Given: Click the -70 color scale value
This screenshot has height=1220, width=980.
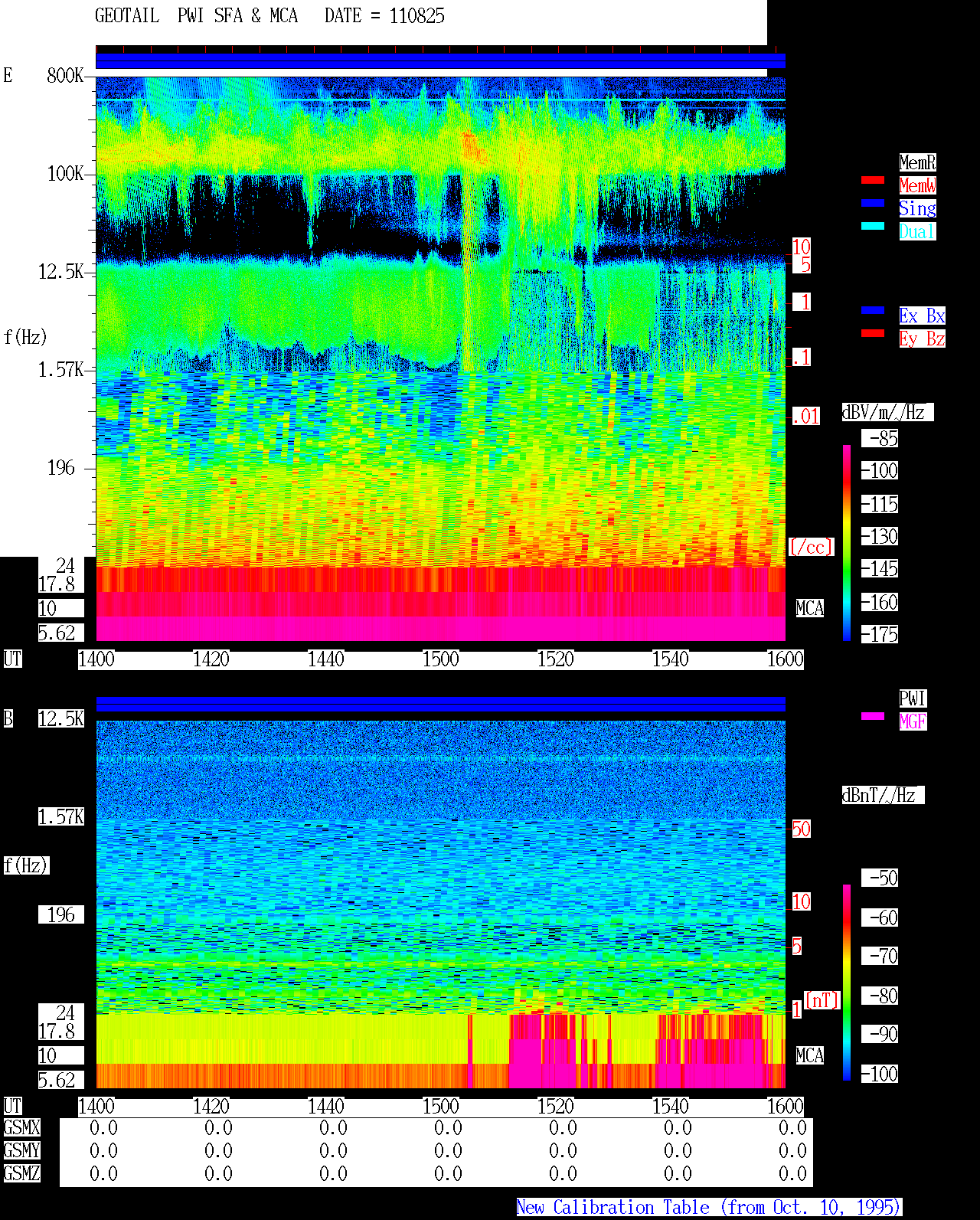Looking at the screenshot, I should [x=880, y=956].
